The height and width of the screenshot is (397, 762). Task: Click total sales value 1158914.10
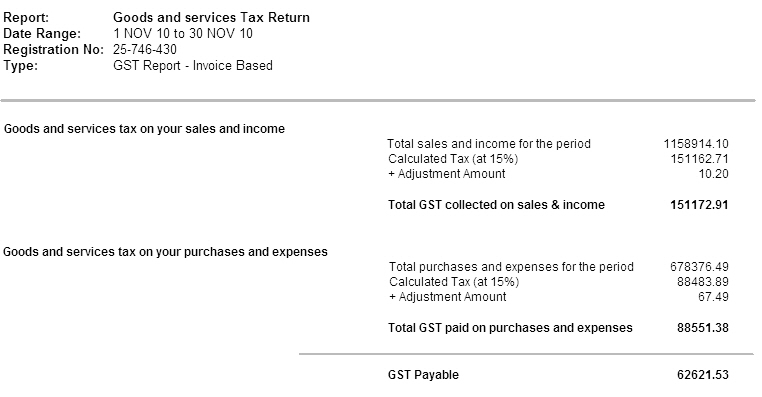(696, 144)
